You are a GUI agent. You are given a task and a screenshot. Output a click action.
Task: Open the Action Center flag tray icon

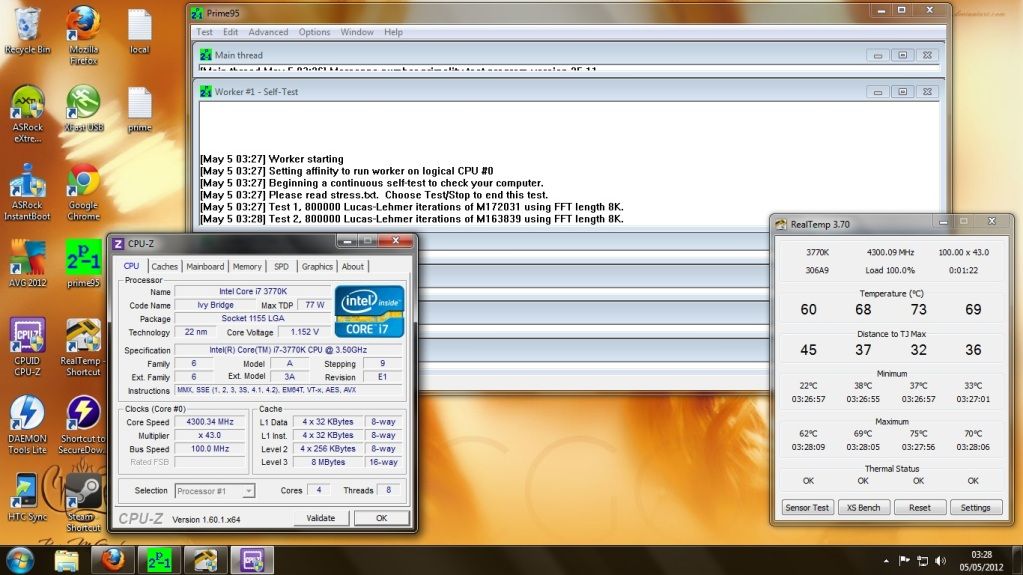coord(904,561)
